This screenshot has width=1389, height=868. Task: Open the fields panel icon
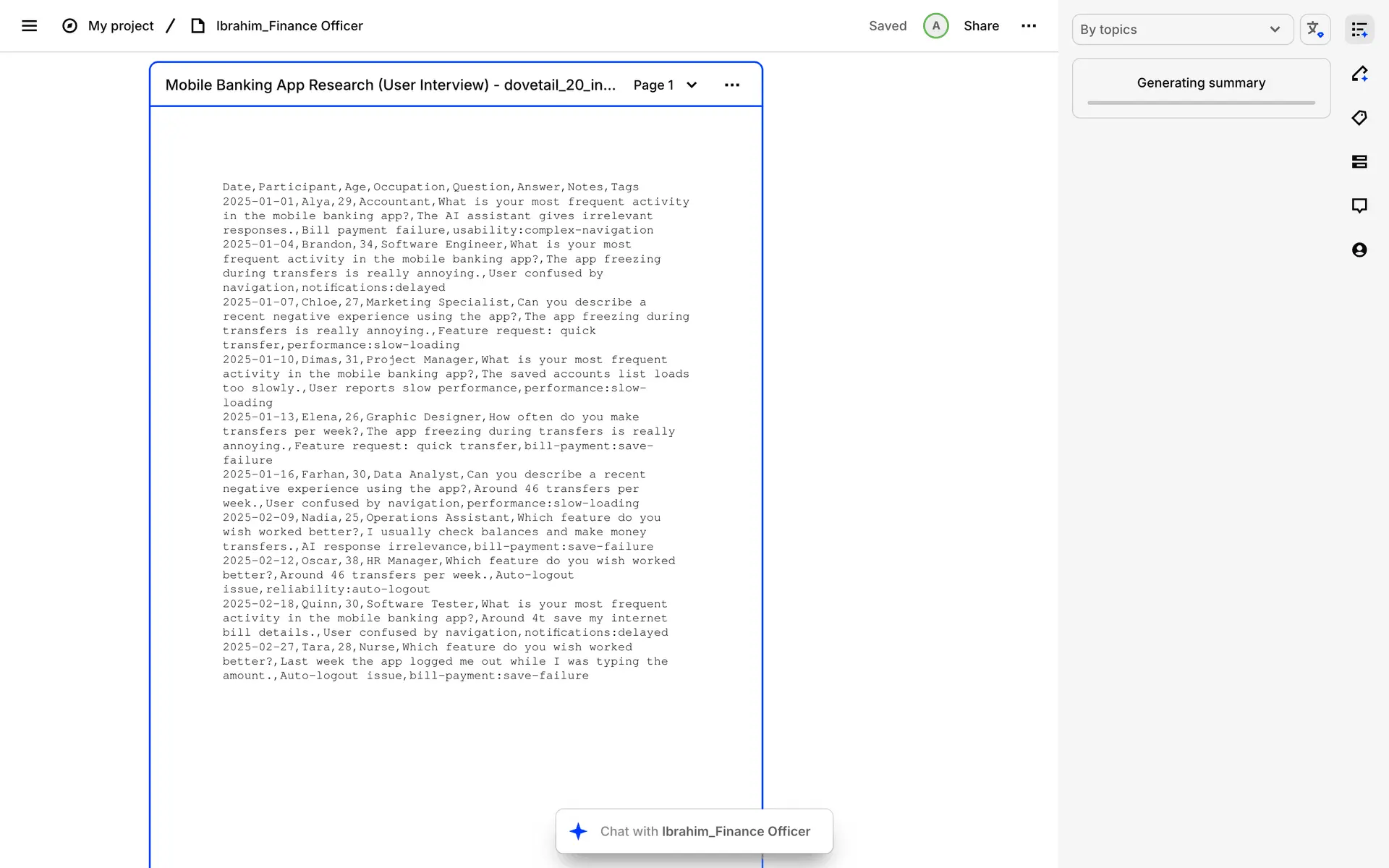pos(1359,162)
